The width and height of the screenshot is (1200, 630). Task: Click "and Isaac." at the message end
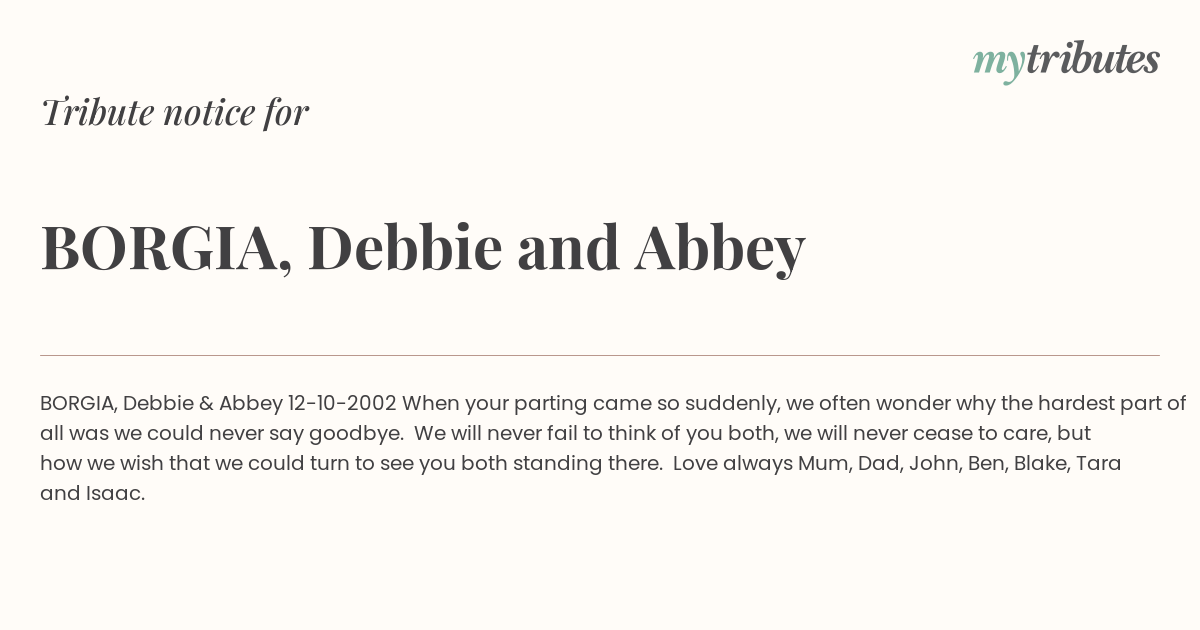(x=93, y=494)
